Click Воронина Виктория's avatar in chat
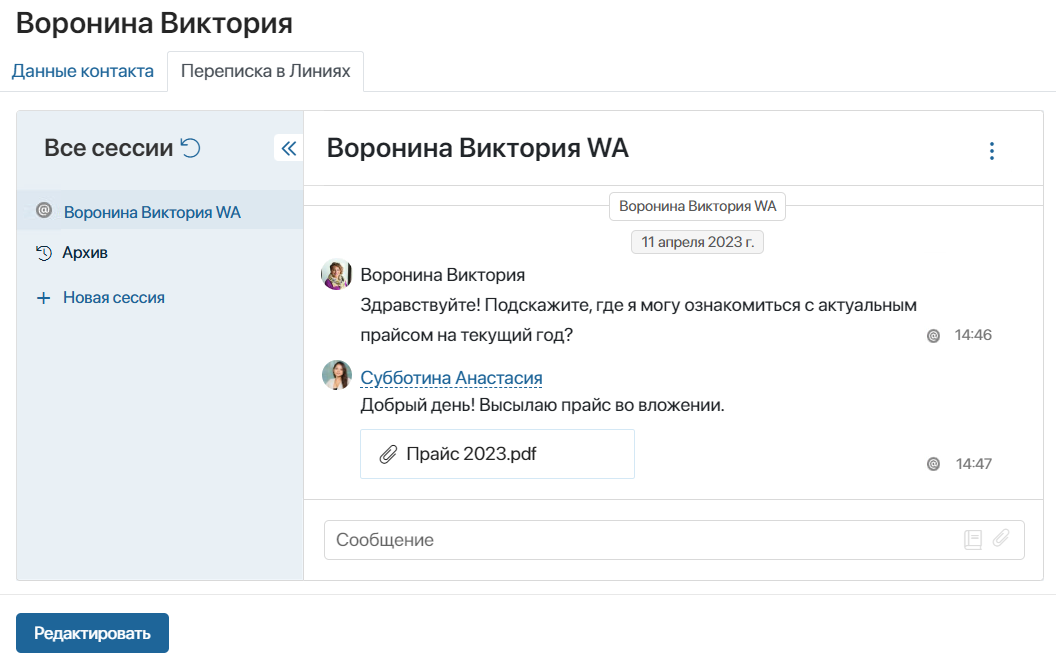 336,274
